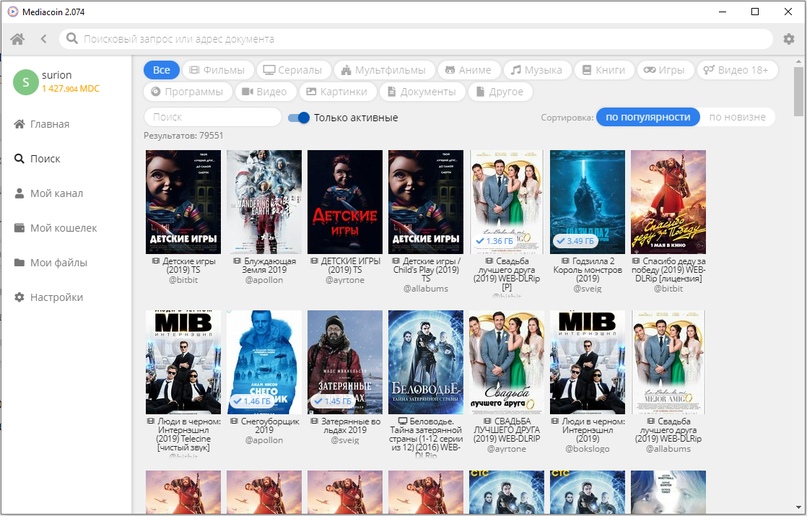
Task: Sort results по новизне
Action: 737,117
